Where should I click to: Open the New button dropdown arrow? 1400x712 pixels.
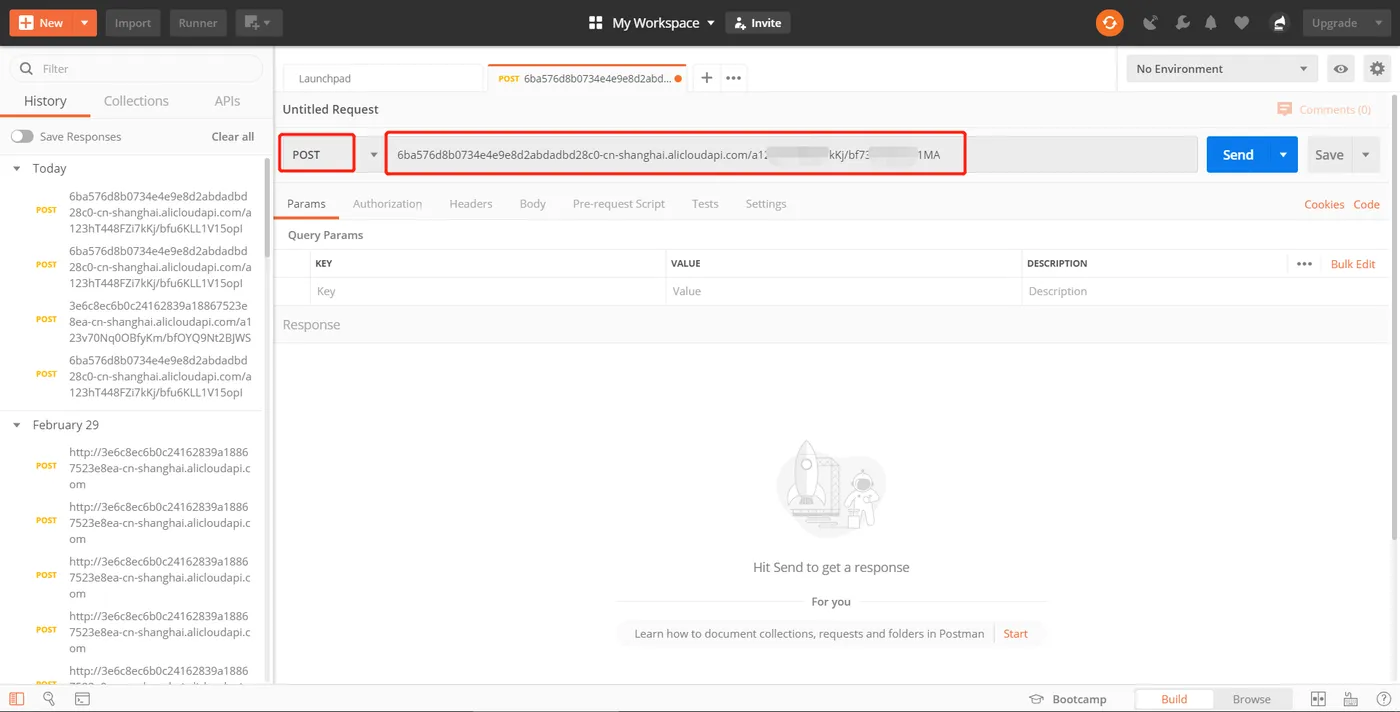tap(84, 22)
